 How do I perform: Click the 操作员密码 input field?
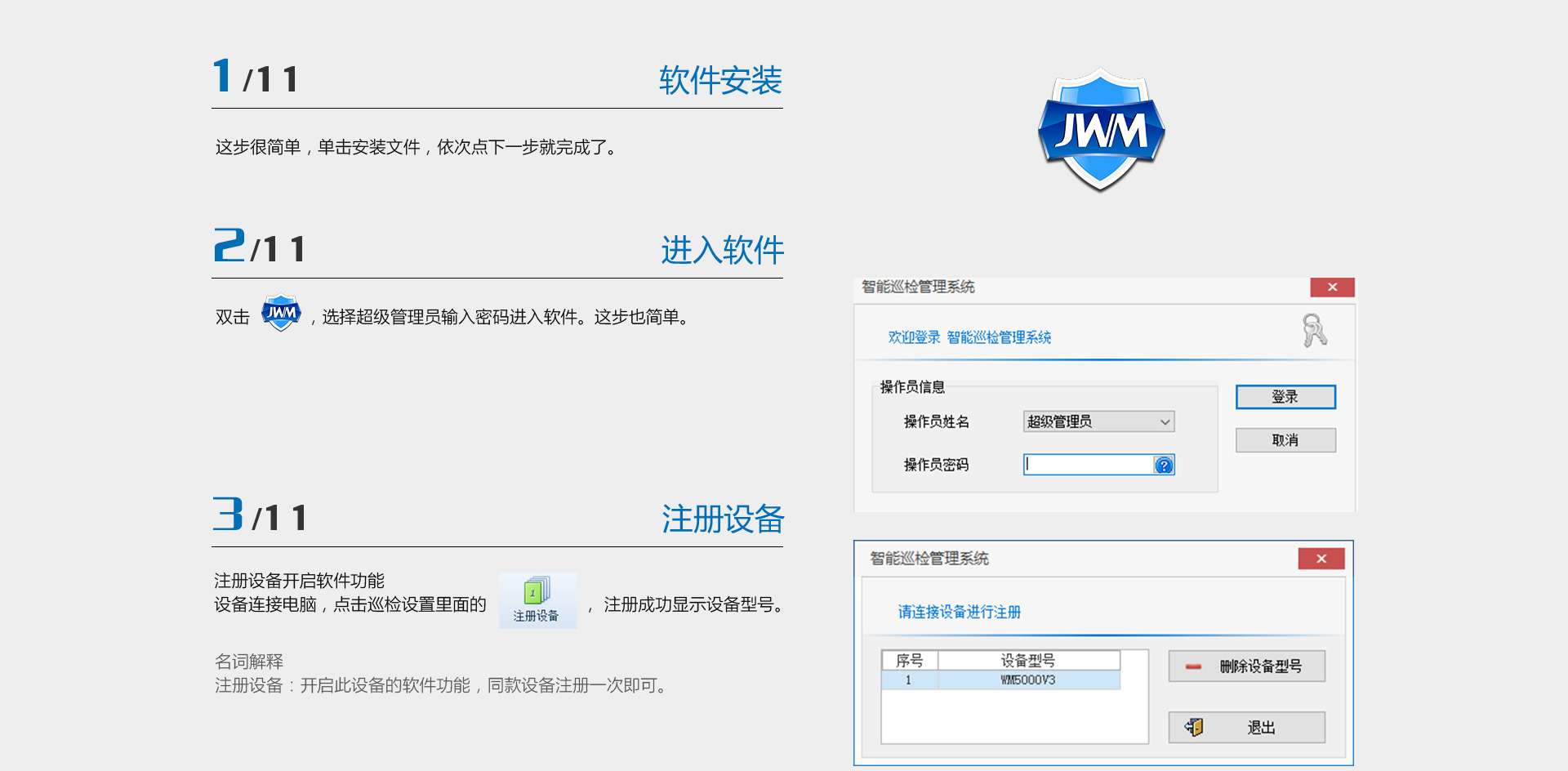pos(1088,465)
